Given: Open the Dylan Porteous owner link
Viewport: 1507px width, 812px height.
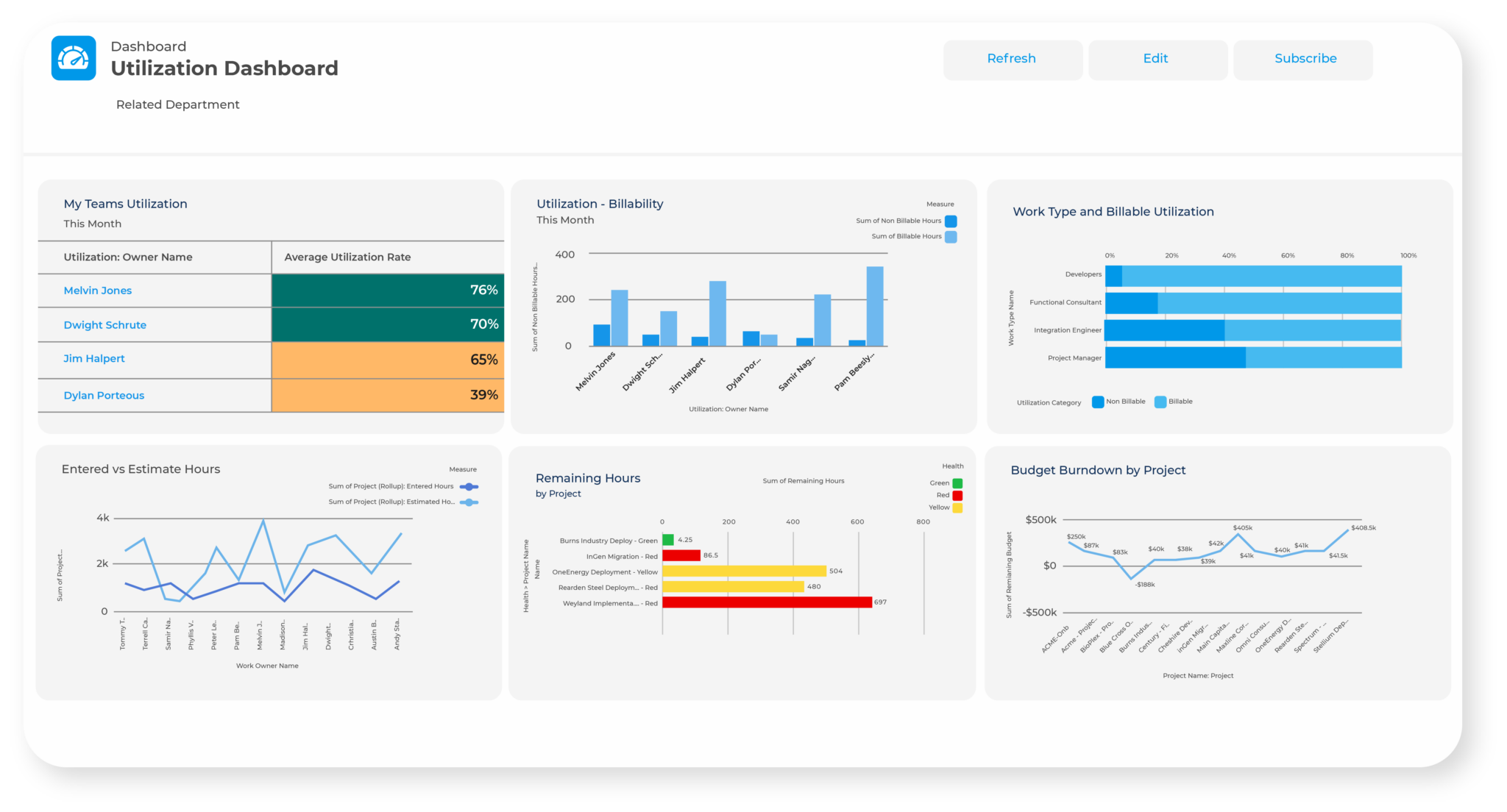Looking at the screenshot, I should coord(104,396).
